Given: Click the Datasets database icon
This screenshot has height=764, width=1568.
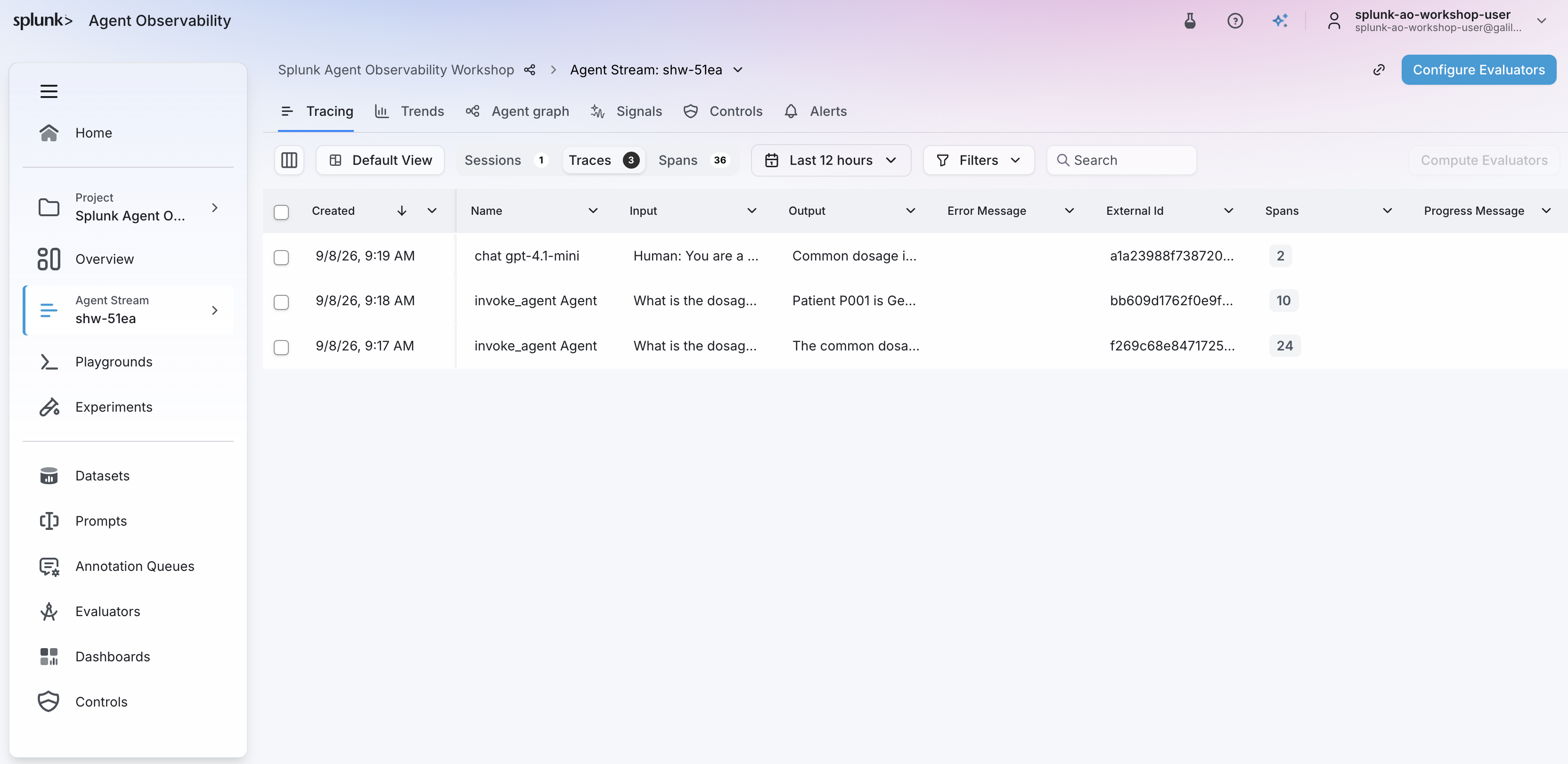Looking at the screenshot, I should pyautogui.click(x=49, y=475).
